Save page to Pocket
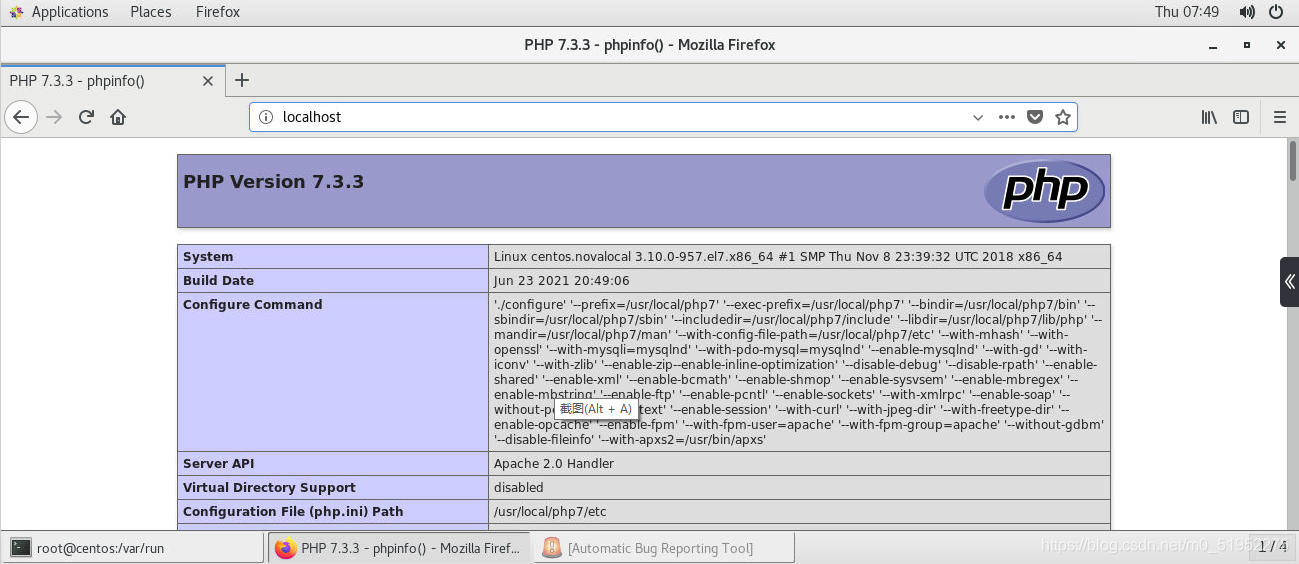This screenshot has height=564, width=1299. click(x=1035, y=117)
